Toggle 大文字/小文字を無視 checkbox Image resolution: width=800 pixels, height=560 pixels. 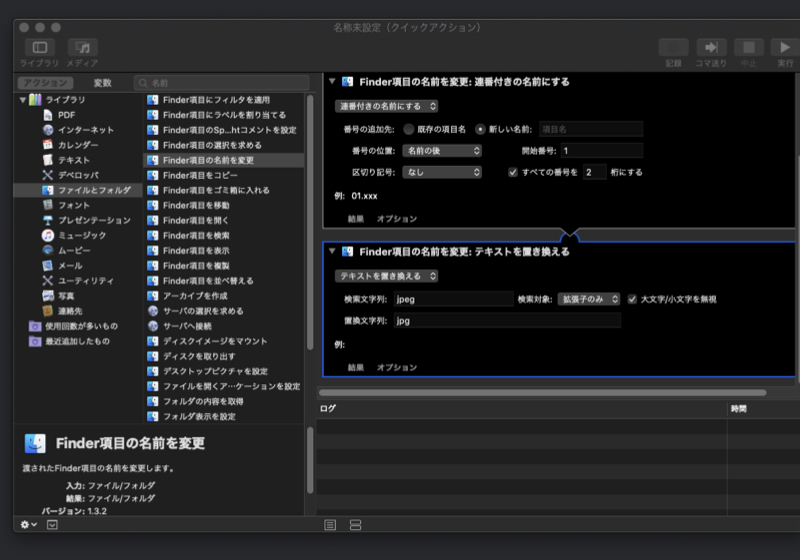[632, 299]
